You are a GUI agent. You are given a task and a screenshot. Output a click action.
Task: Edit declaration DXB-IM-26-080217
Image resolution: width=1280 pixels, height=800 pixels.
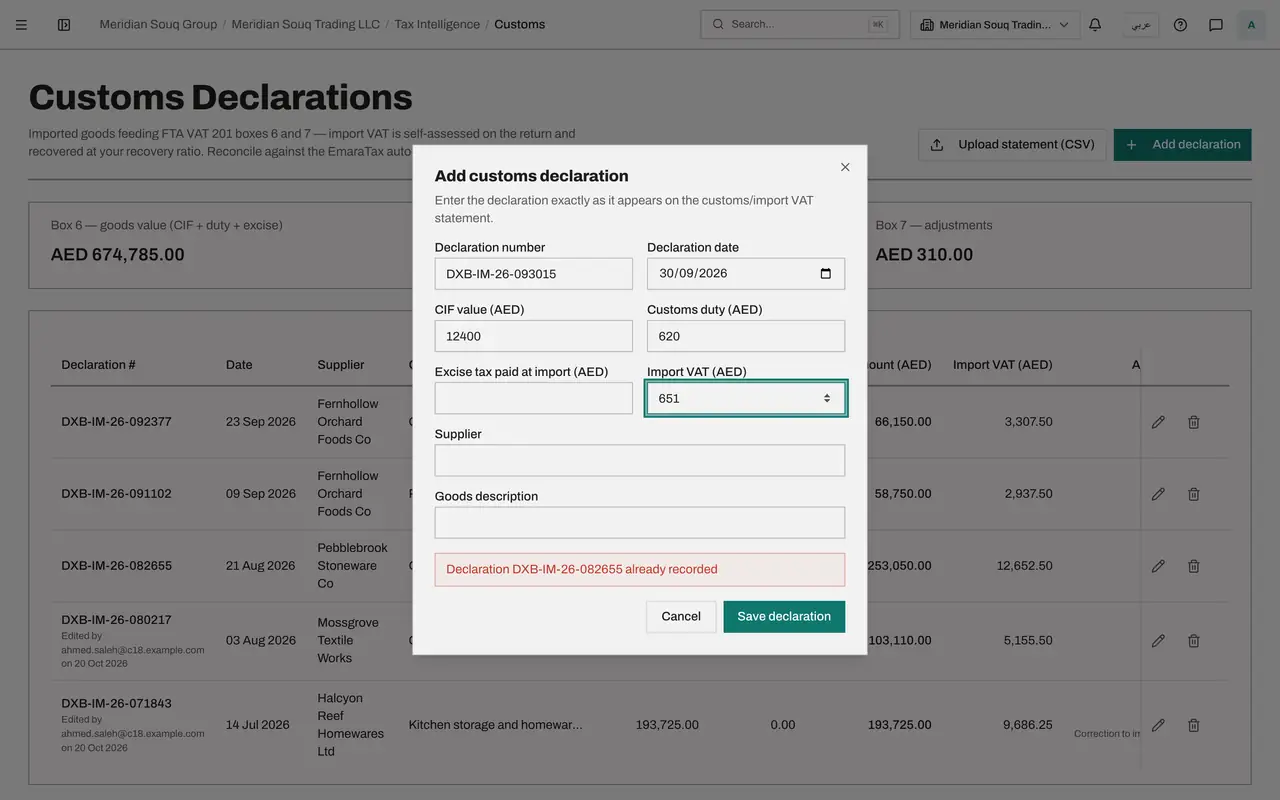1158,641
